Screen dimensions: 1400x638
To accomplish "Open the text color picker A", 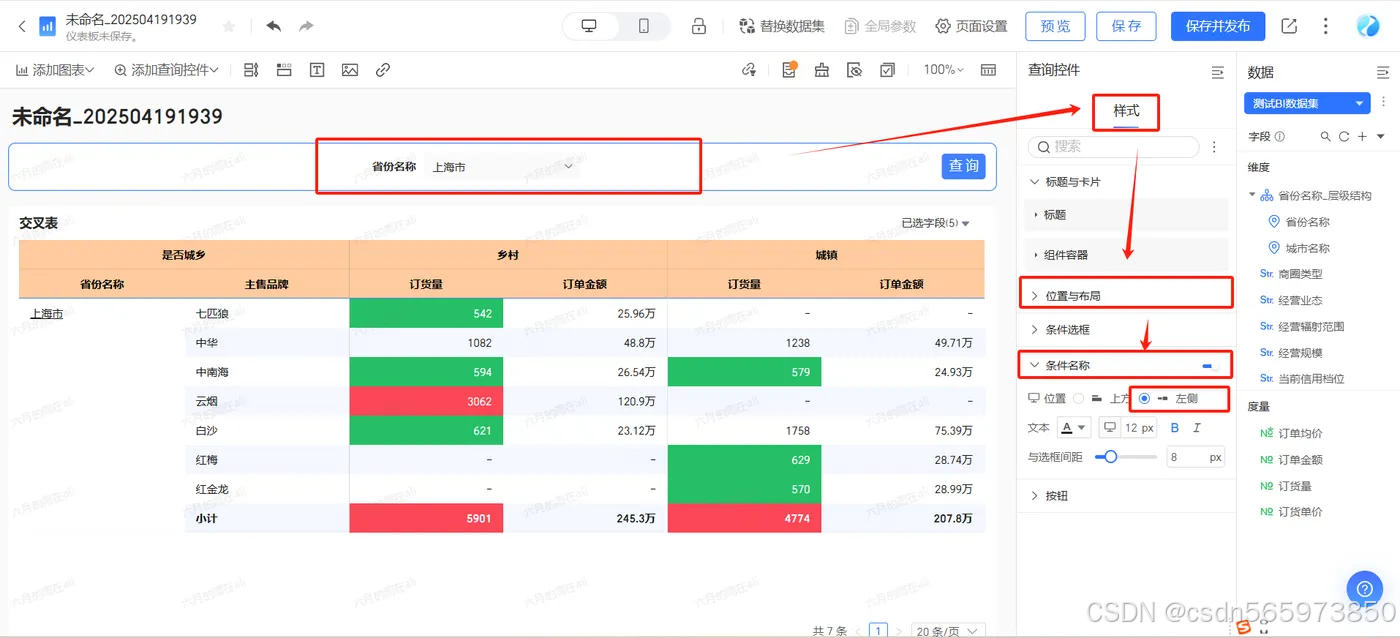I will [1075, 428].
